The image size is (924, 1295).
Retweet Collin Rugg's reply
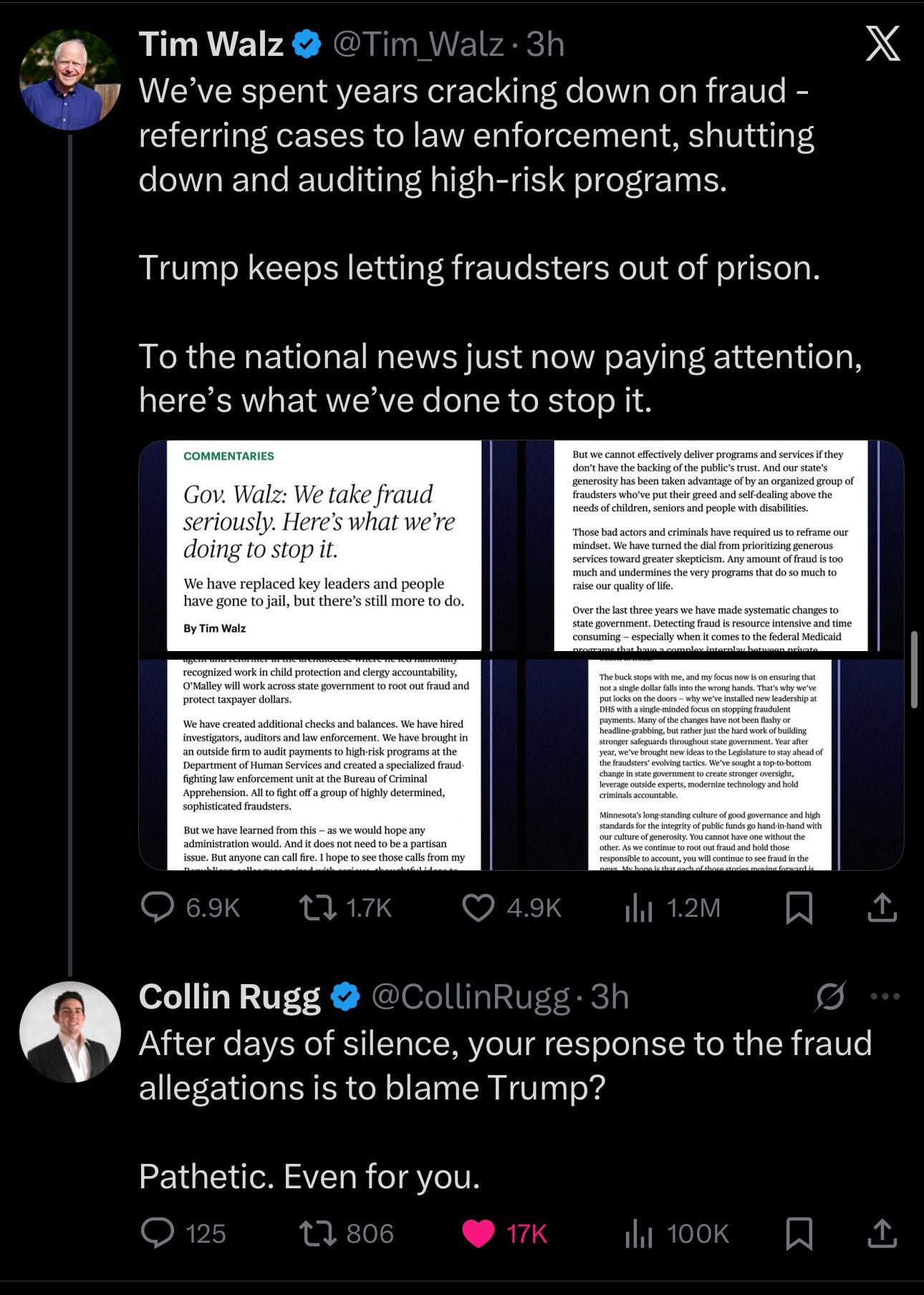tap(318, 1233)
